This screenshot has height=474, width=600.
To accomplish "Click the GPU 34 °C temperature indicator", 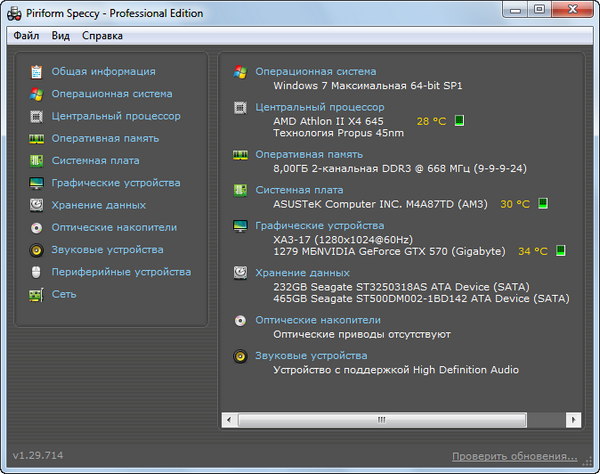I will [560, 250].
